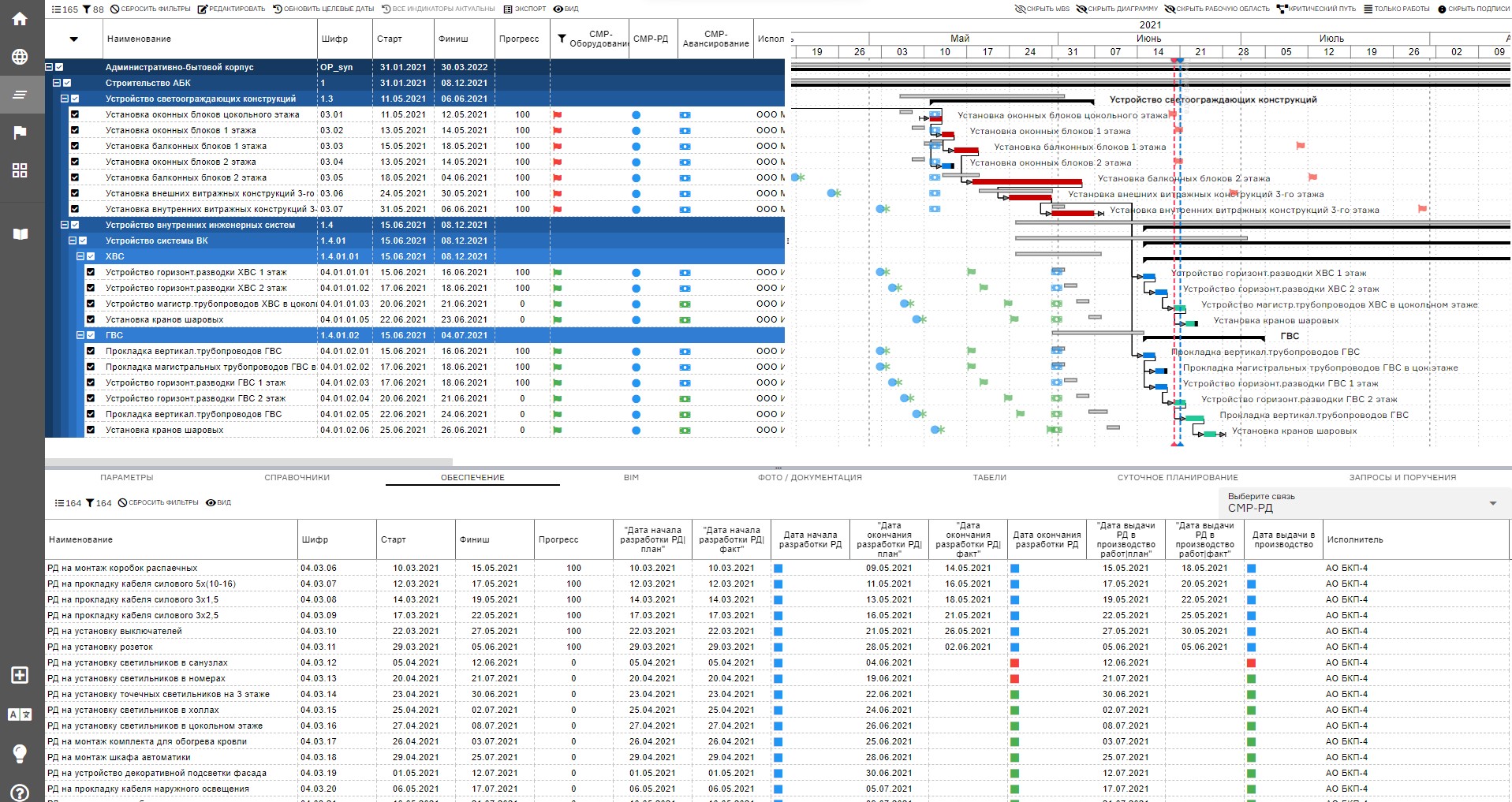This screenshot has width=1512, height=802.
Task: Click the add plus icon in the sidebar
Action: (x=20, y=675)
